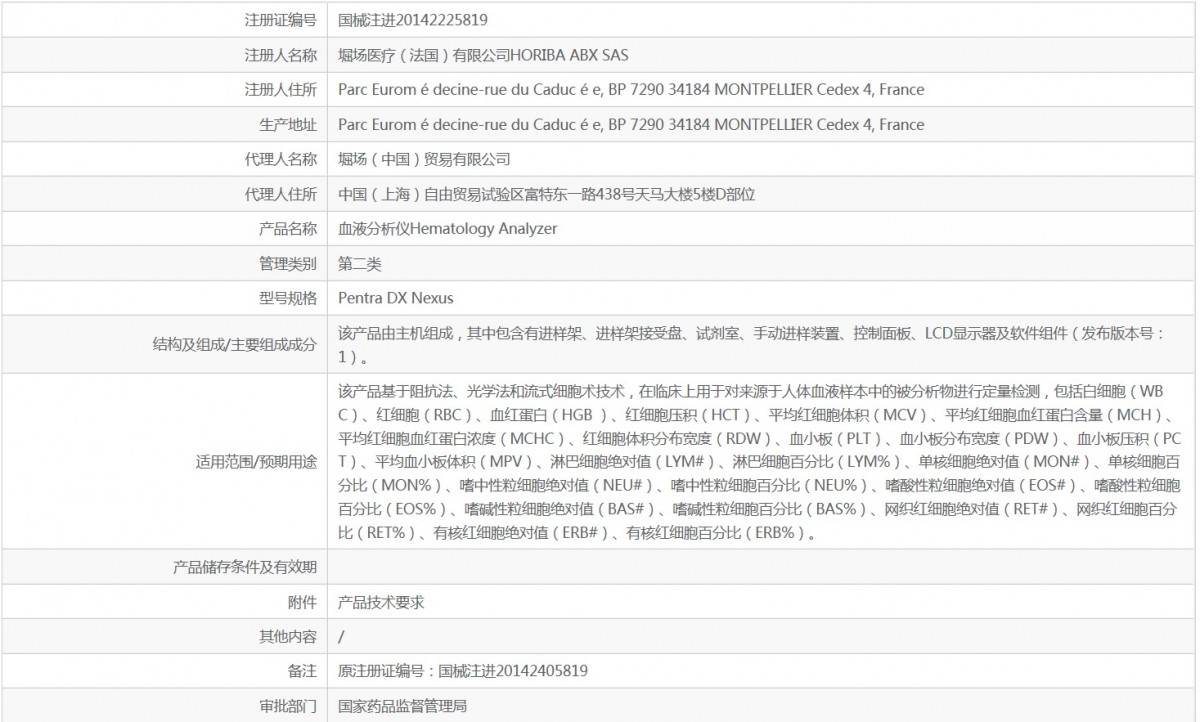Select the 备注 label
This screenshot has height=722, width=1200.
303,671
